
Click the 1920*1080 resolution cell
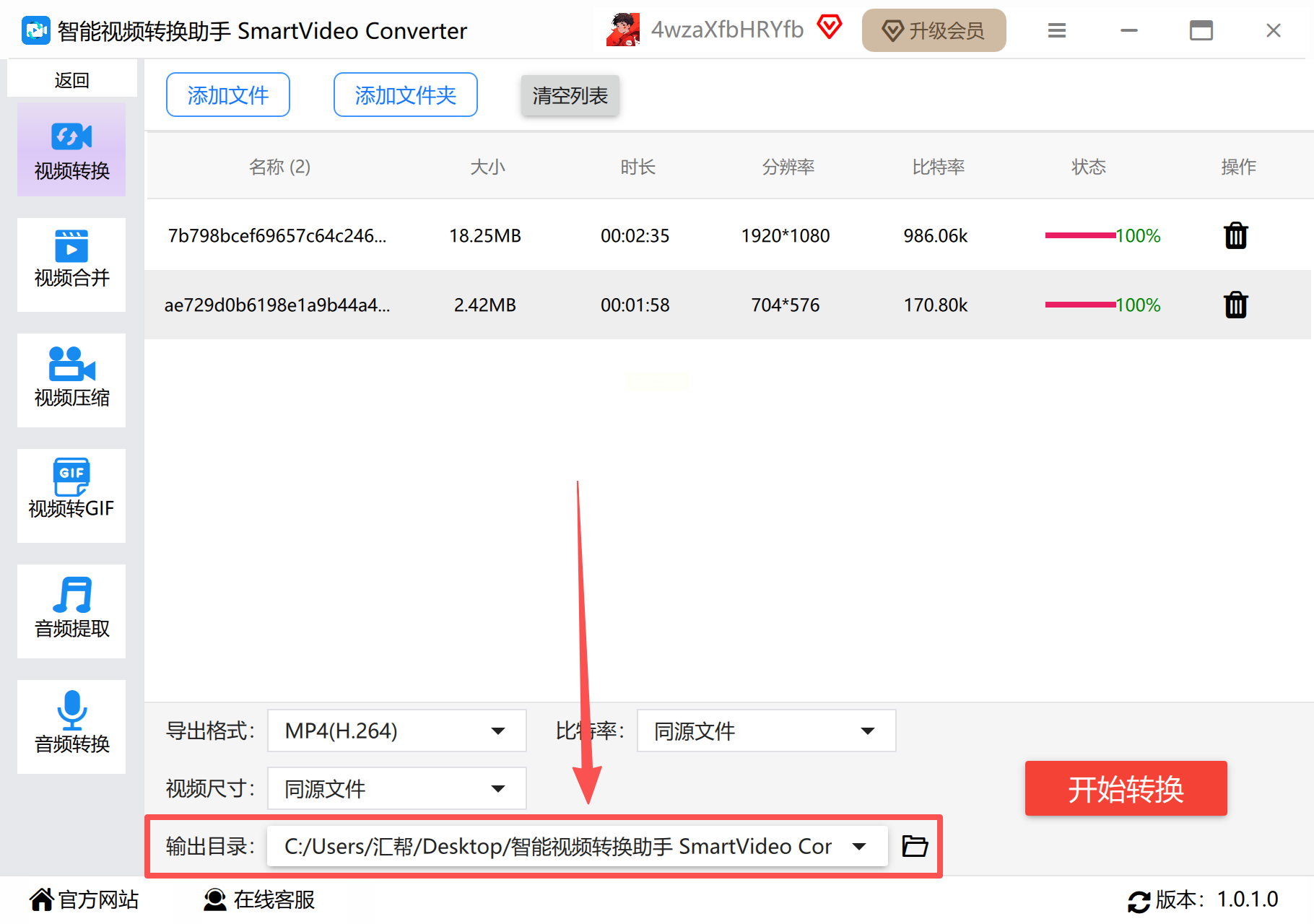pyautogui.click(x=786, y=235)
